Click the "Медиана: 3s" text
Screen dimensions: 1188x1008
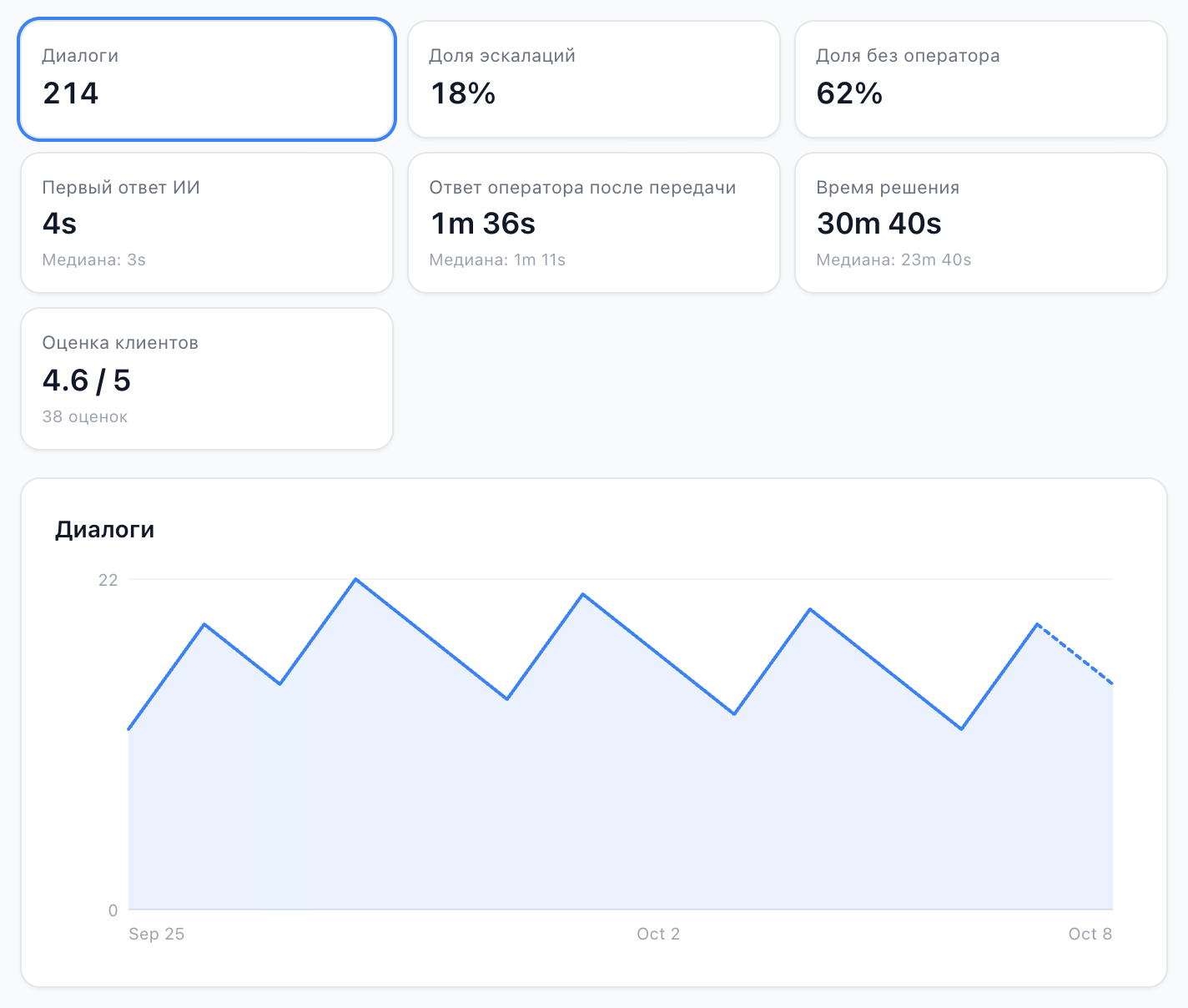coord(94,260)
